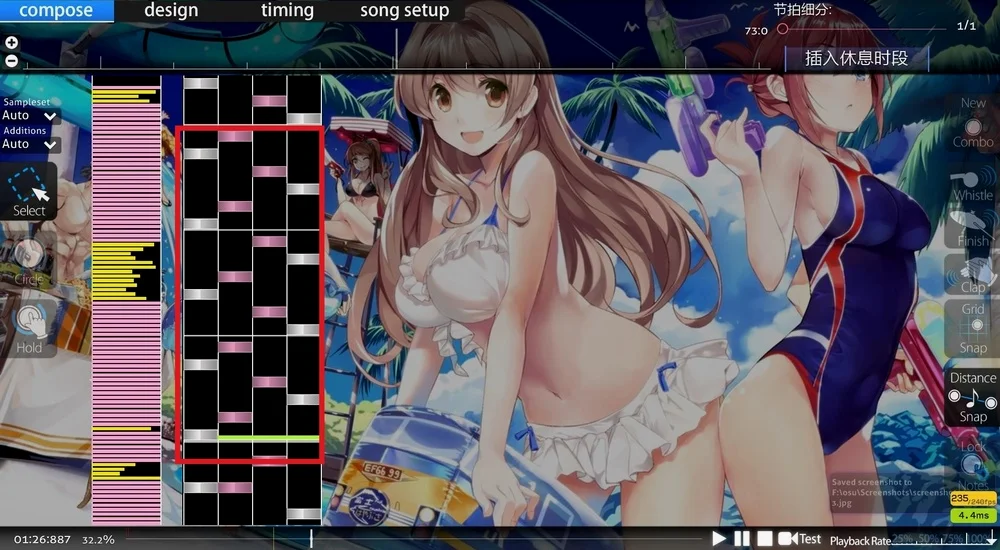This screenshot has height=550, width=1000.
Task: Switch to the compose tab
Action: [x=56, y=11]
